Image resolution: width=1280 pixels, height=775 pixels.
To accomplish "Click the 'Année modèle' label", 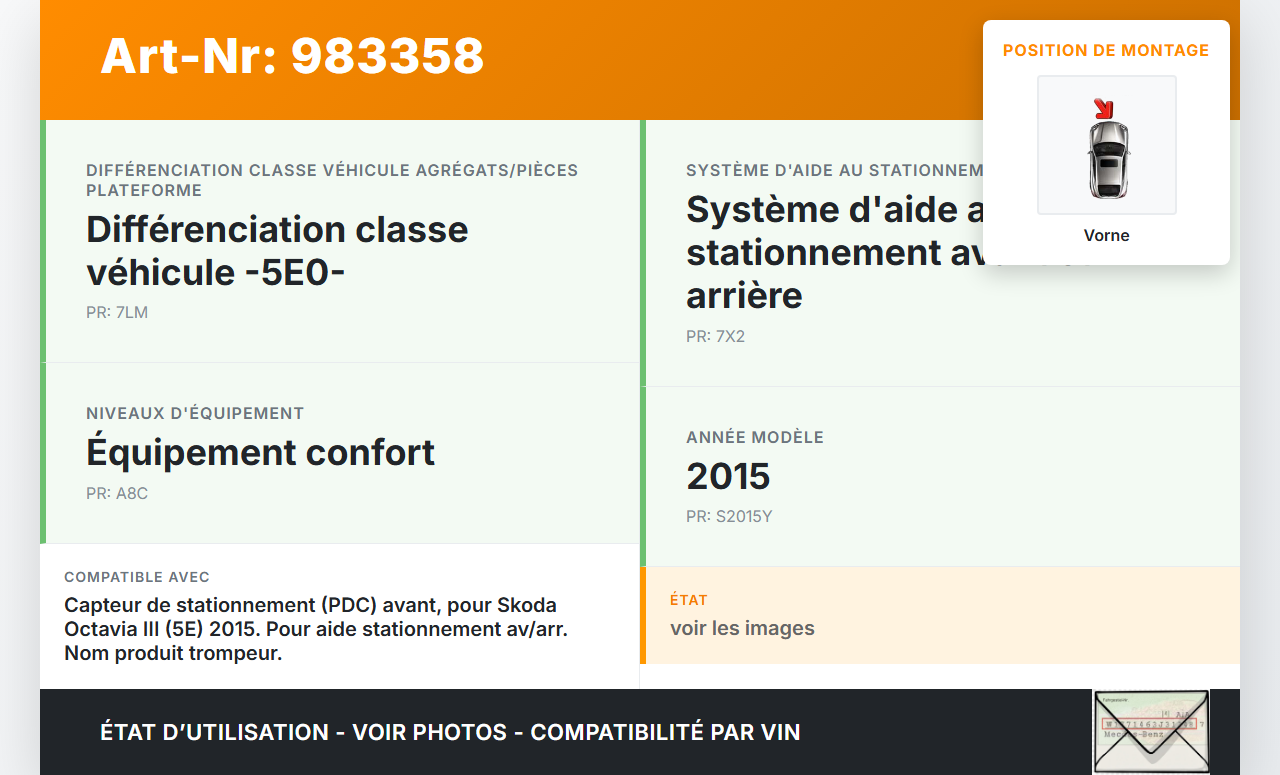I will click(755, 437).
